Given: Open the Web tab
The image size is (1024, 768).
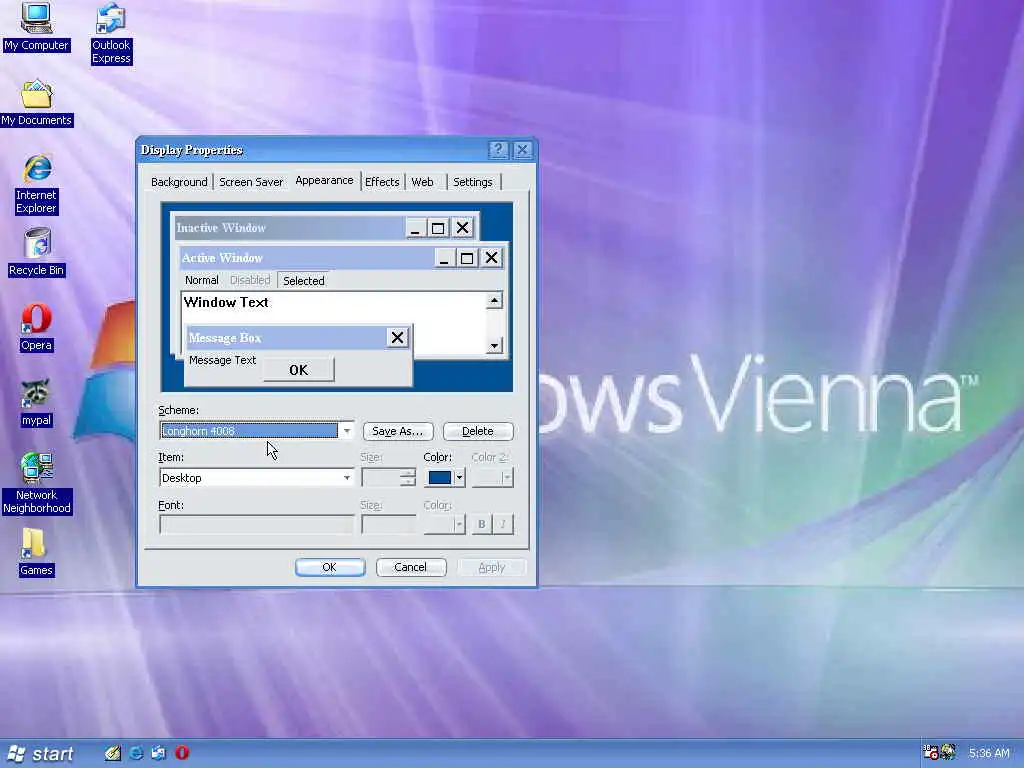Looking at the screenshot, I should click(x=423, y=182).
